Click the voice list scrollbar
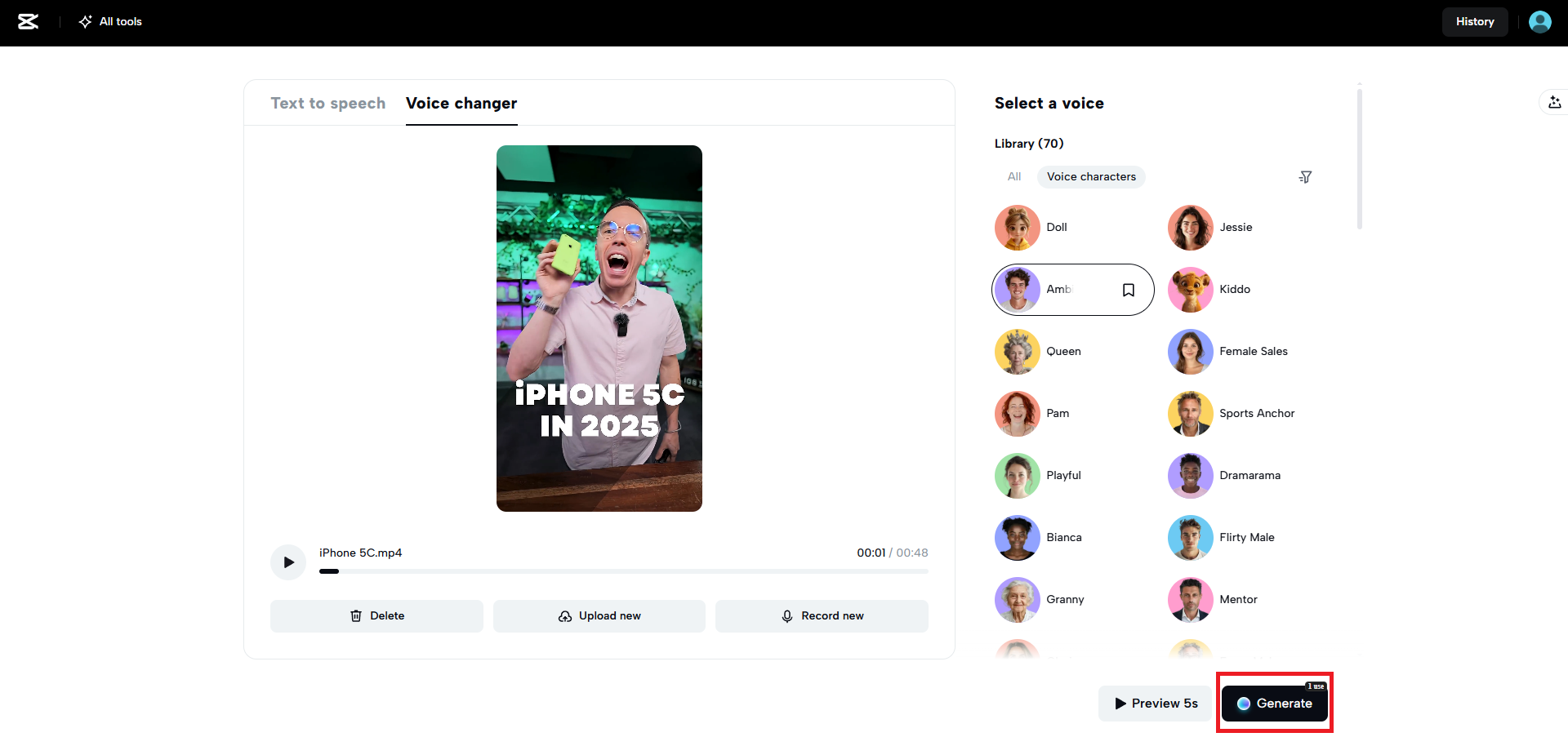This screenshot has height=746, width=1568. pos(1360,159)
